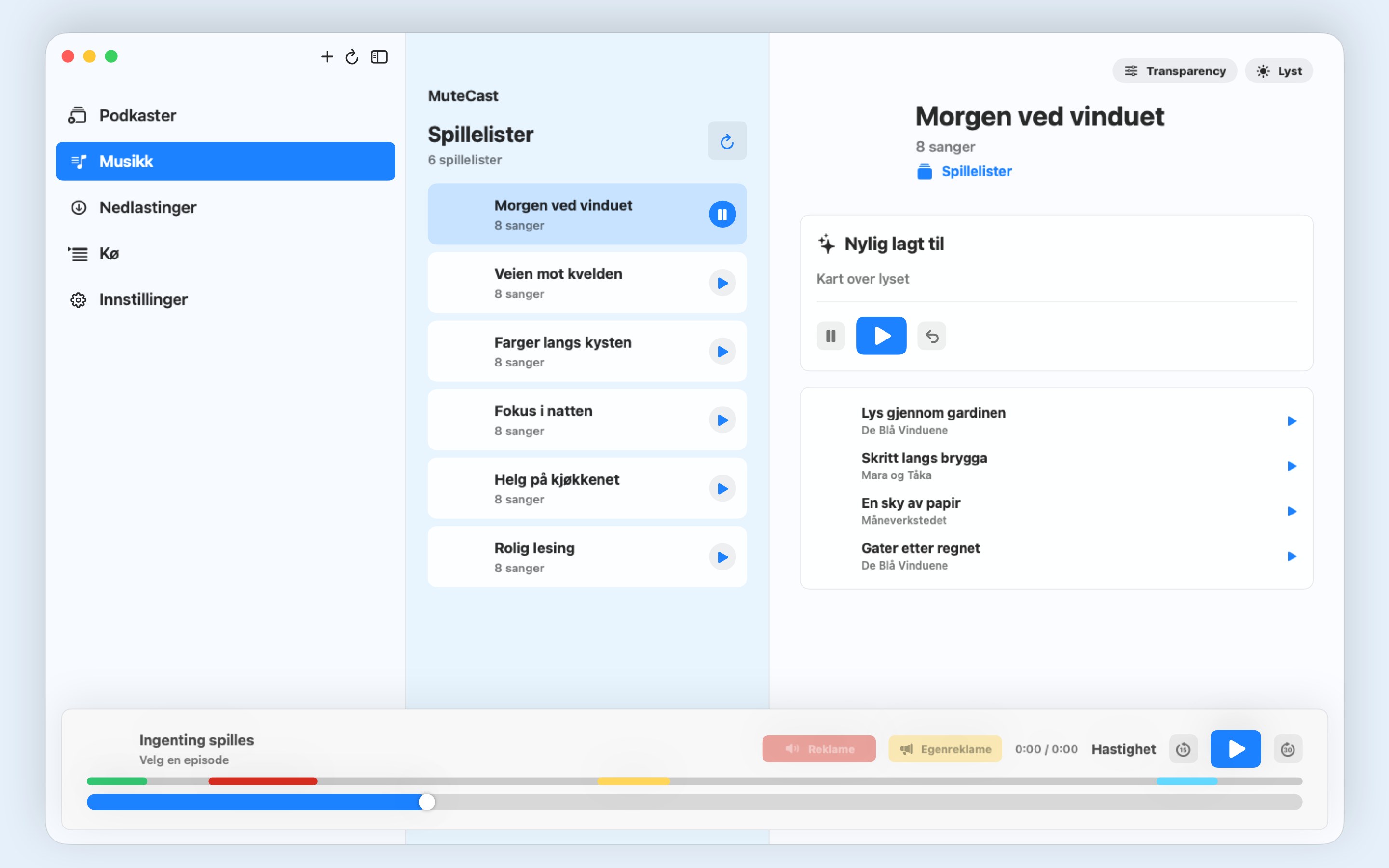Open the Hastighet speed control

tap(1123, 749)
